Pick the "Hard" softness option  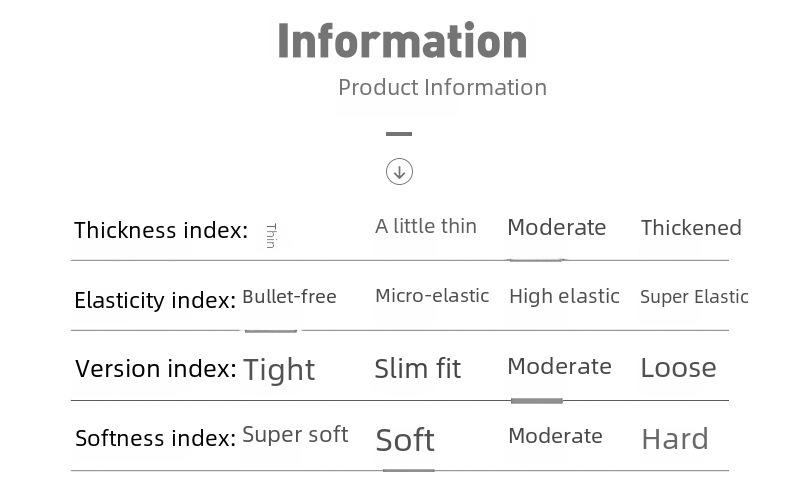(x=675, y=439)
